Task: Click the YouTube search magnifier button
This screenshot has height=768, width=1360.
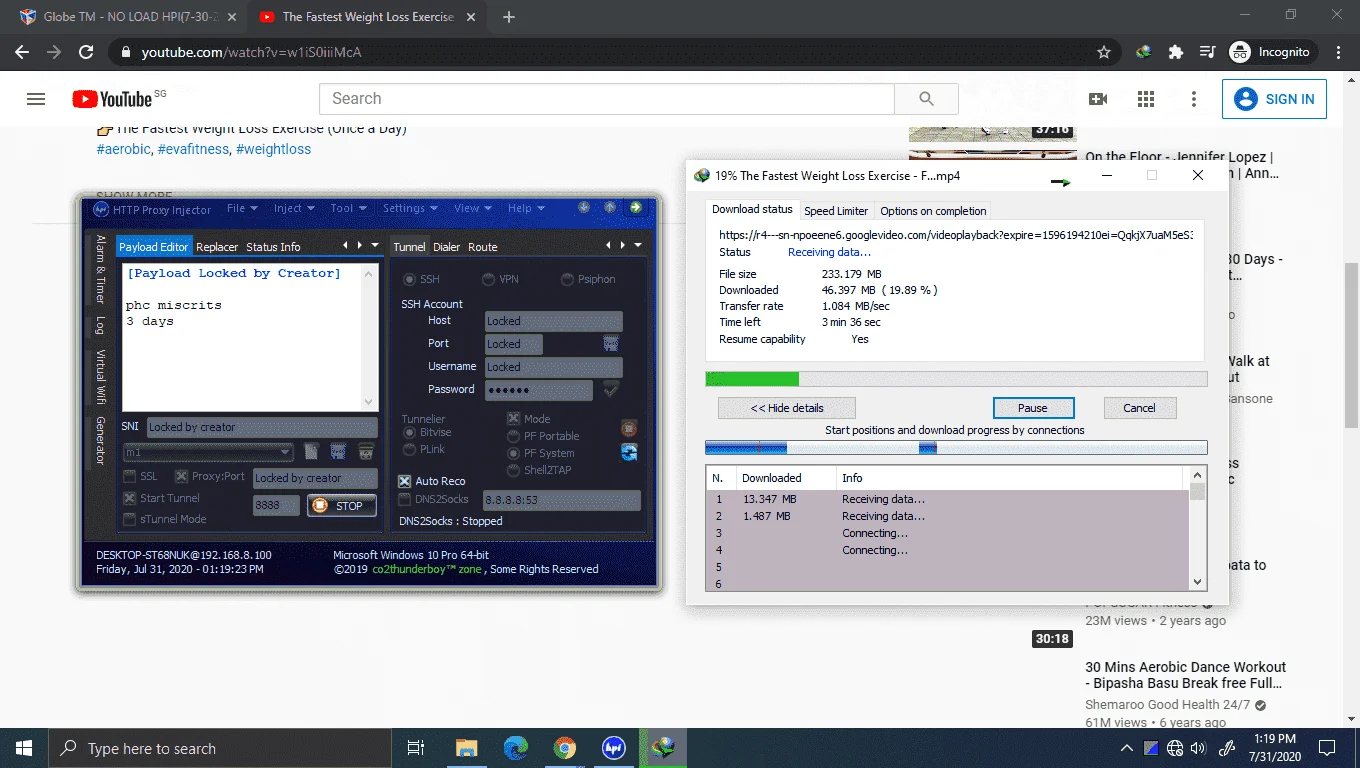Action: click(926, 99)
